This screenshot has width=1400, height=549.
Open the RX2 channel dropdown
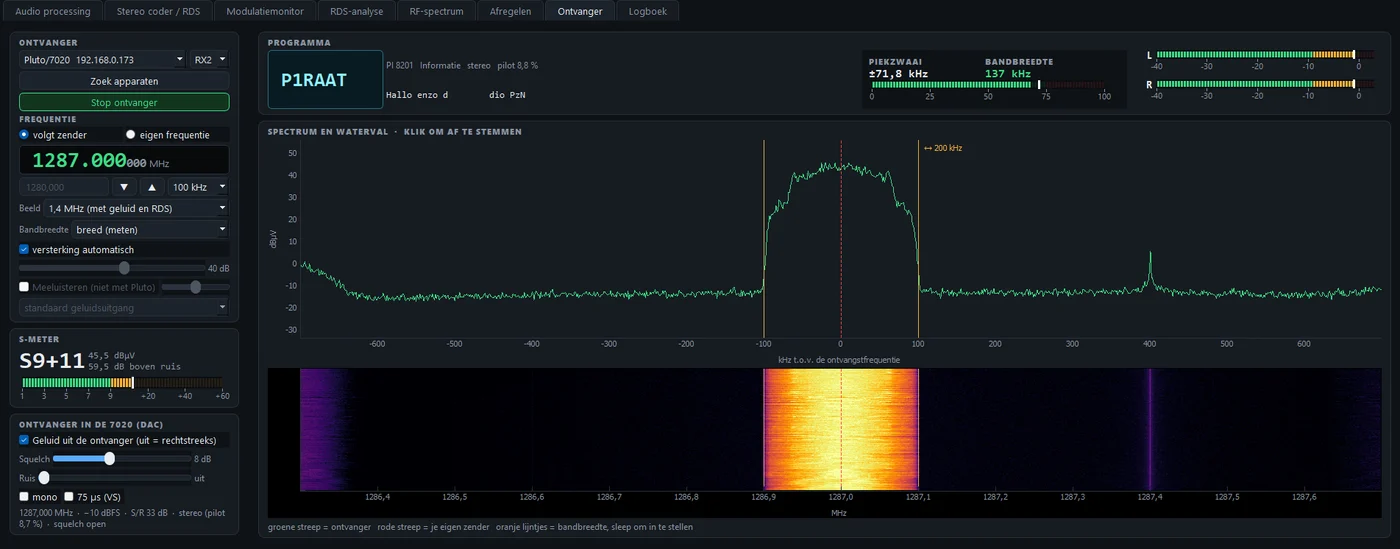pyautogui.click(x=209, y=60)
